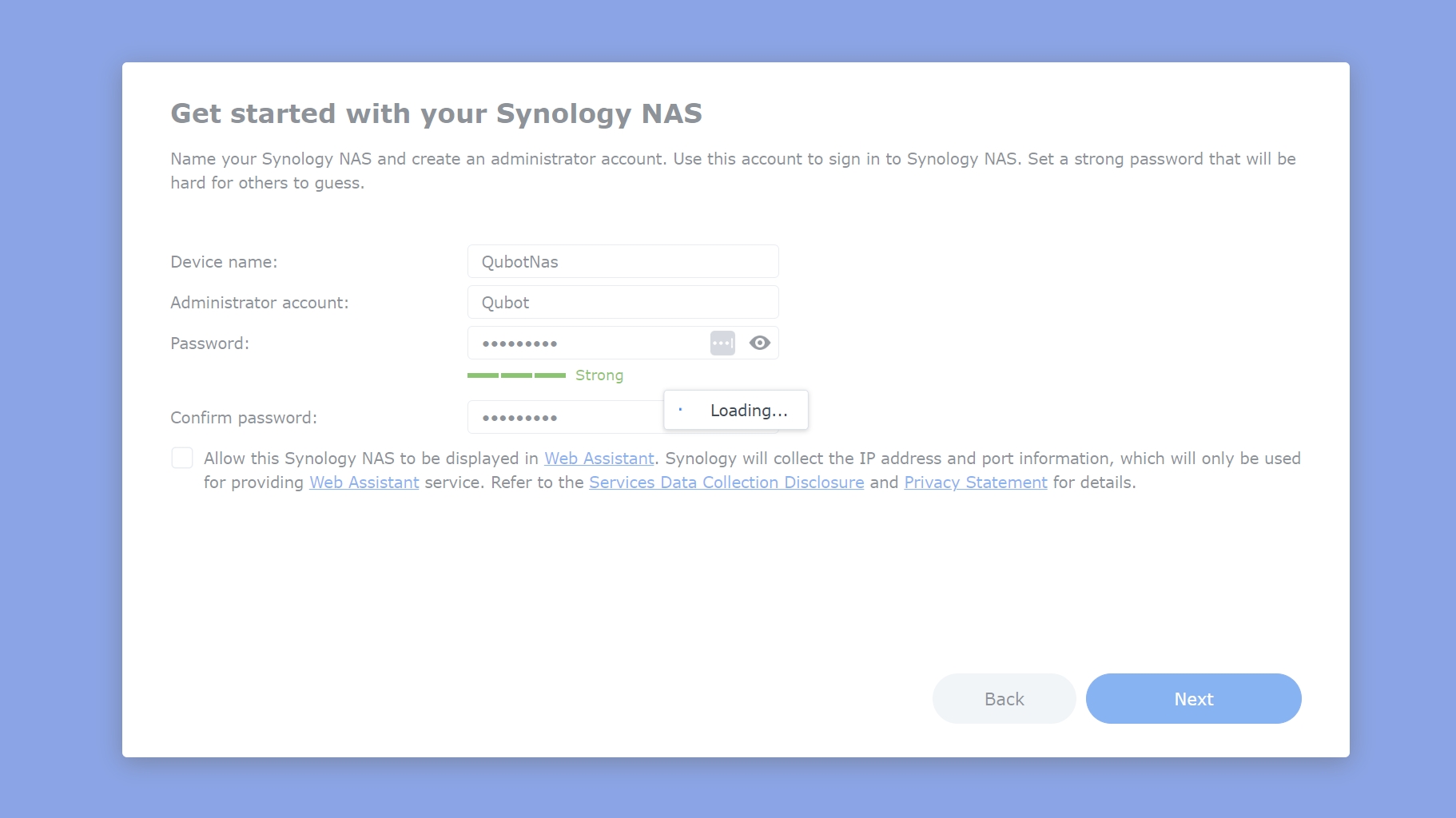Click the loading spinner dot
This screenshot has height=818, width=1456.
(x=680, y=410)
